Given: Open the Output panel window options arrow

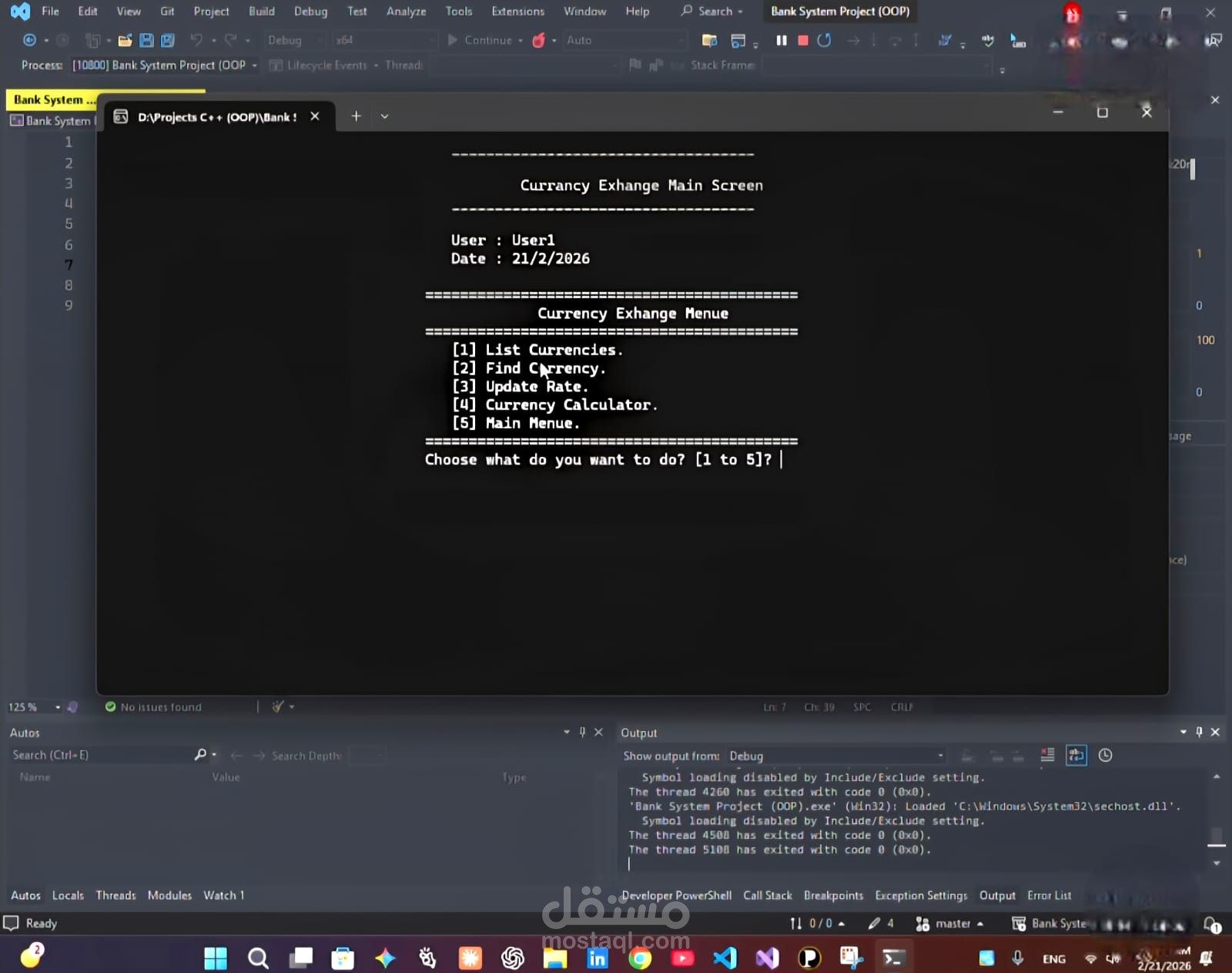Looking at the screenshot, I should coord(1183,732).
